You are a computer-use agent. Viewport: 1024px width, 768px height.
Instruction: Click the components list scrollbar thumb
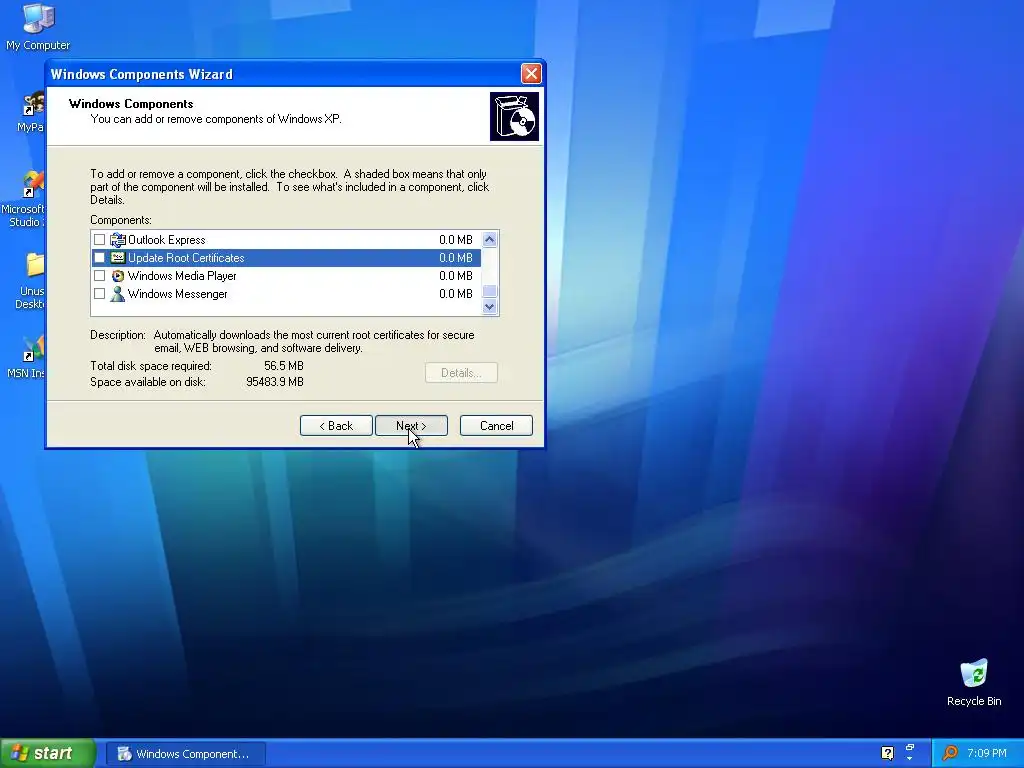coord(489,291)
